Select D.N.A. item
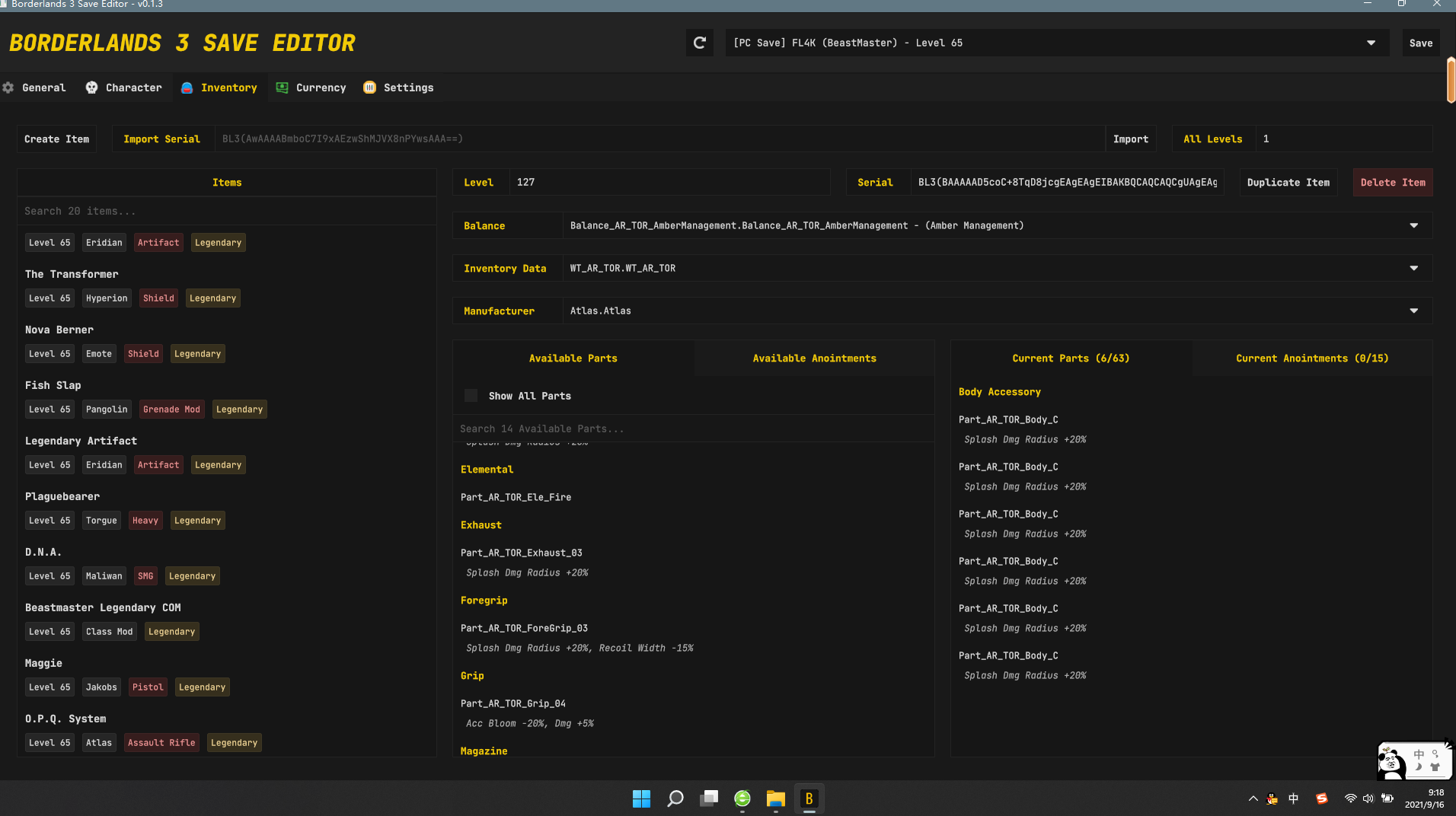The width and height of the screenshot is (1456, 816). [227, 566]
